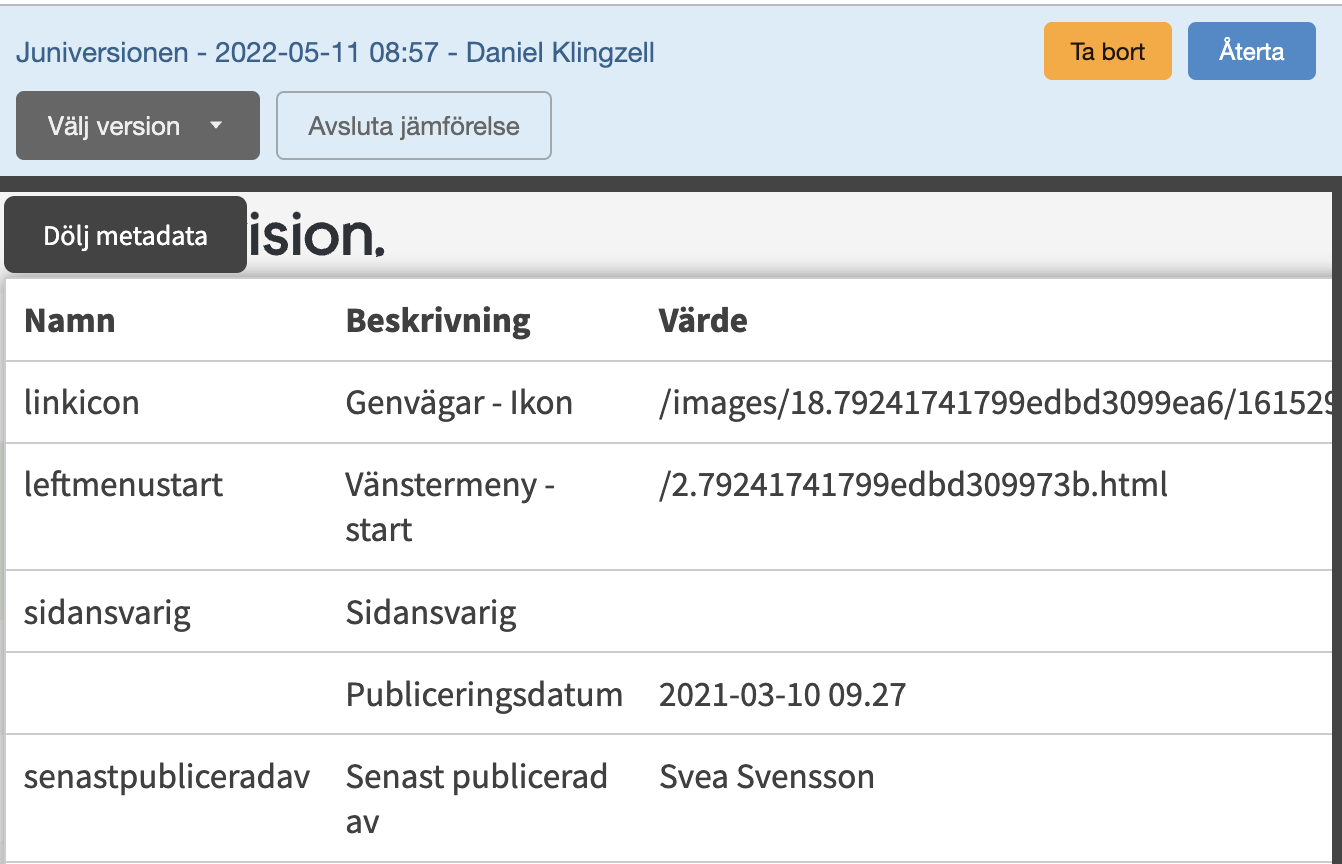The width and height of the screenshot is (1342, 864).
Task: Click the Namn column header
Action: [x=70, y=321]
